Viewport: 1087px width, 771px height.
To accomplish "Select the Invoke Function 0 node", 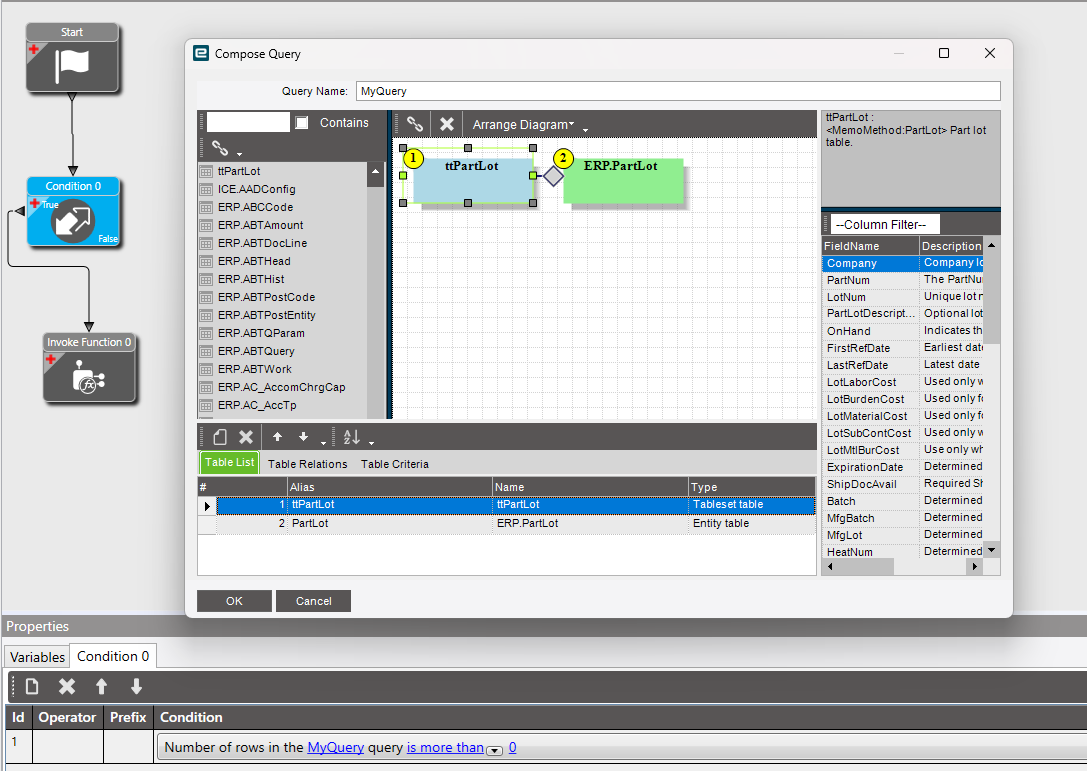I will click(90, 376).
